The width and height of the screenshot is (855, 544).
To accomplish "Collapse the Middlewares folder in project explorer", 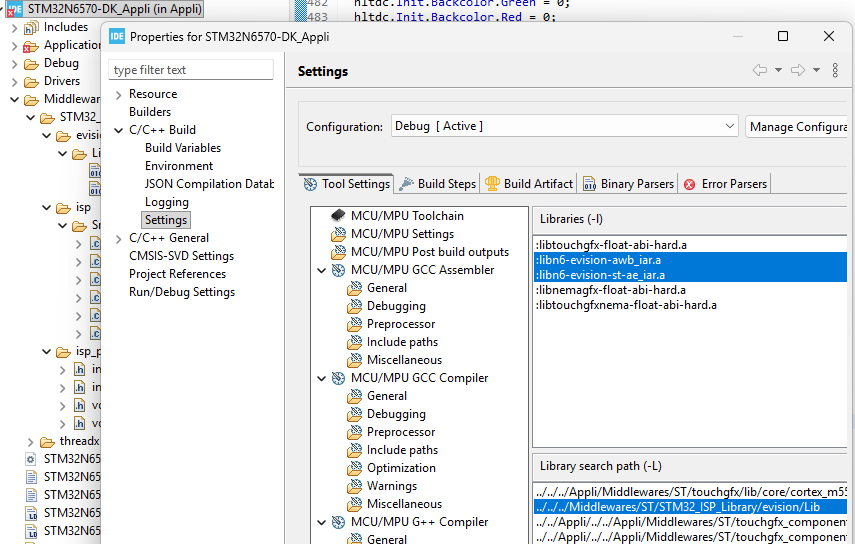I will 15,100.
